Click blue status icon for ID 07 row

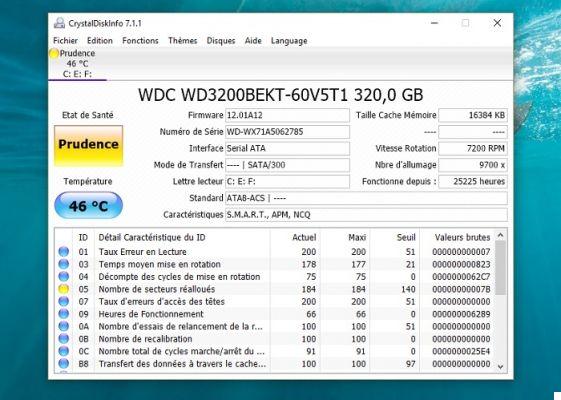tap(64, 301)
